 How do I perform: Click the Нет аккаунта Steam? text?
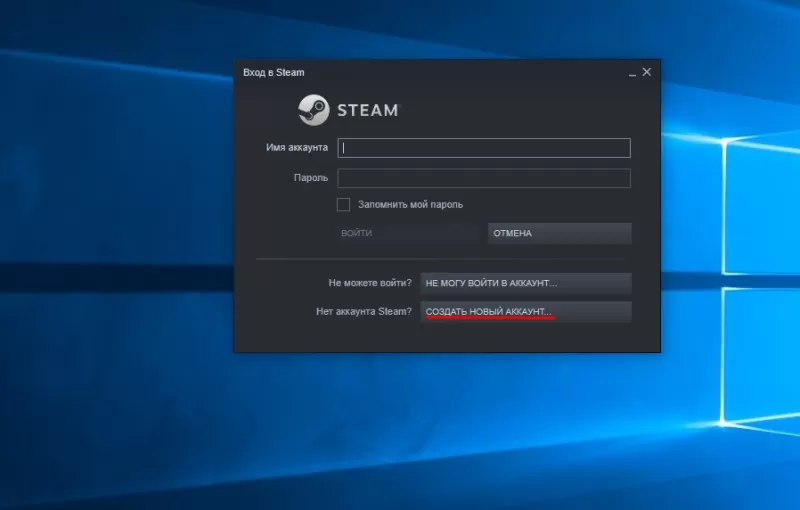364,311
